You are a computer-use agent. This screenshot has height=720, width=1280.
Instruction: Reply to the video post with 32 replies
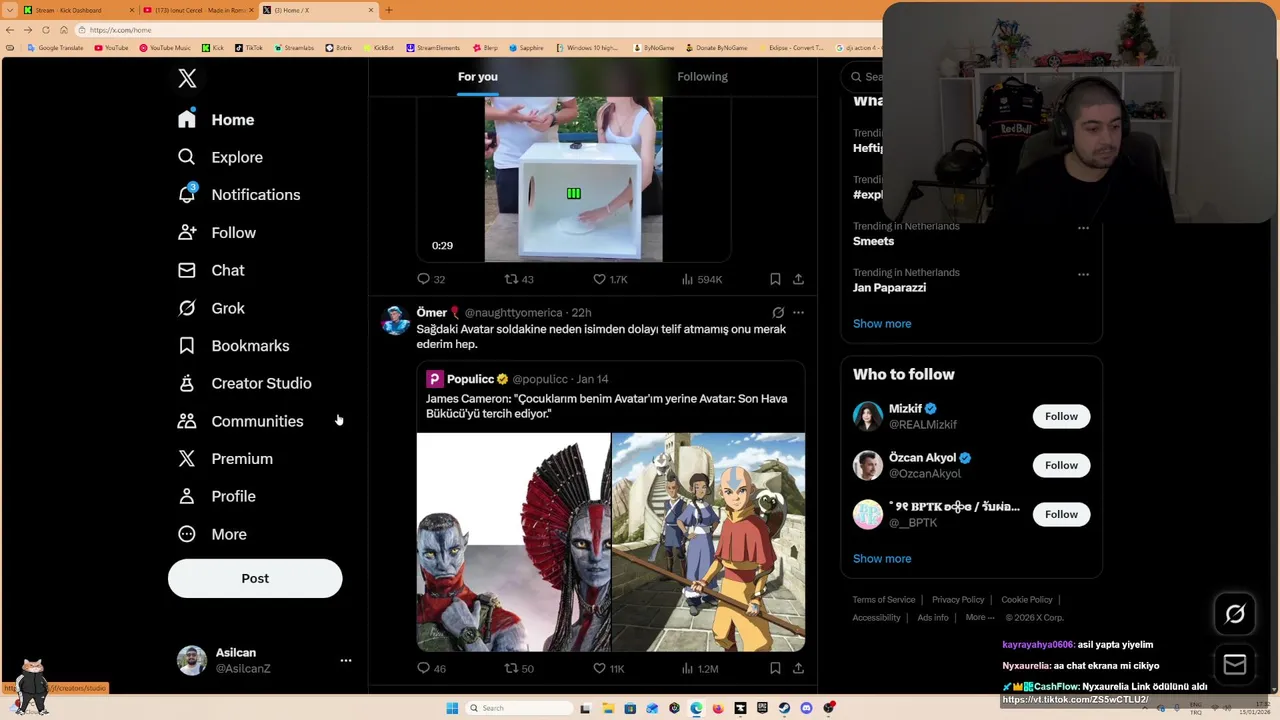pyautogui.click(x=432, y=279)
